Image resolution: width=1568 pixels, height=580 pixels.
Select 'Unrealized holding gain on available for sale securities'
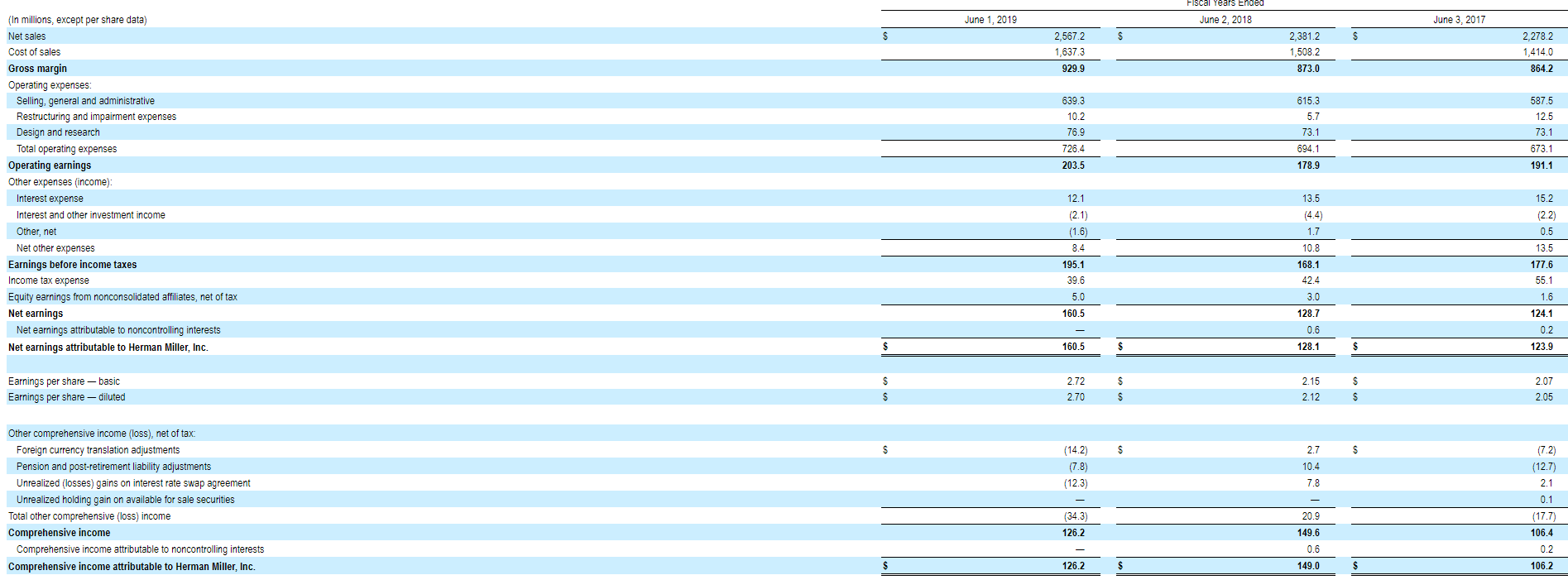pos(126,500)
